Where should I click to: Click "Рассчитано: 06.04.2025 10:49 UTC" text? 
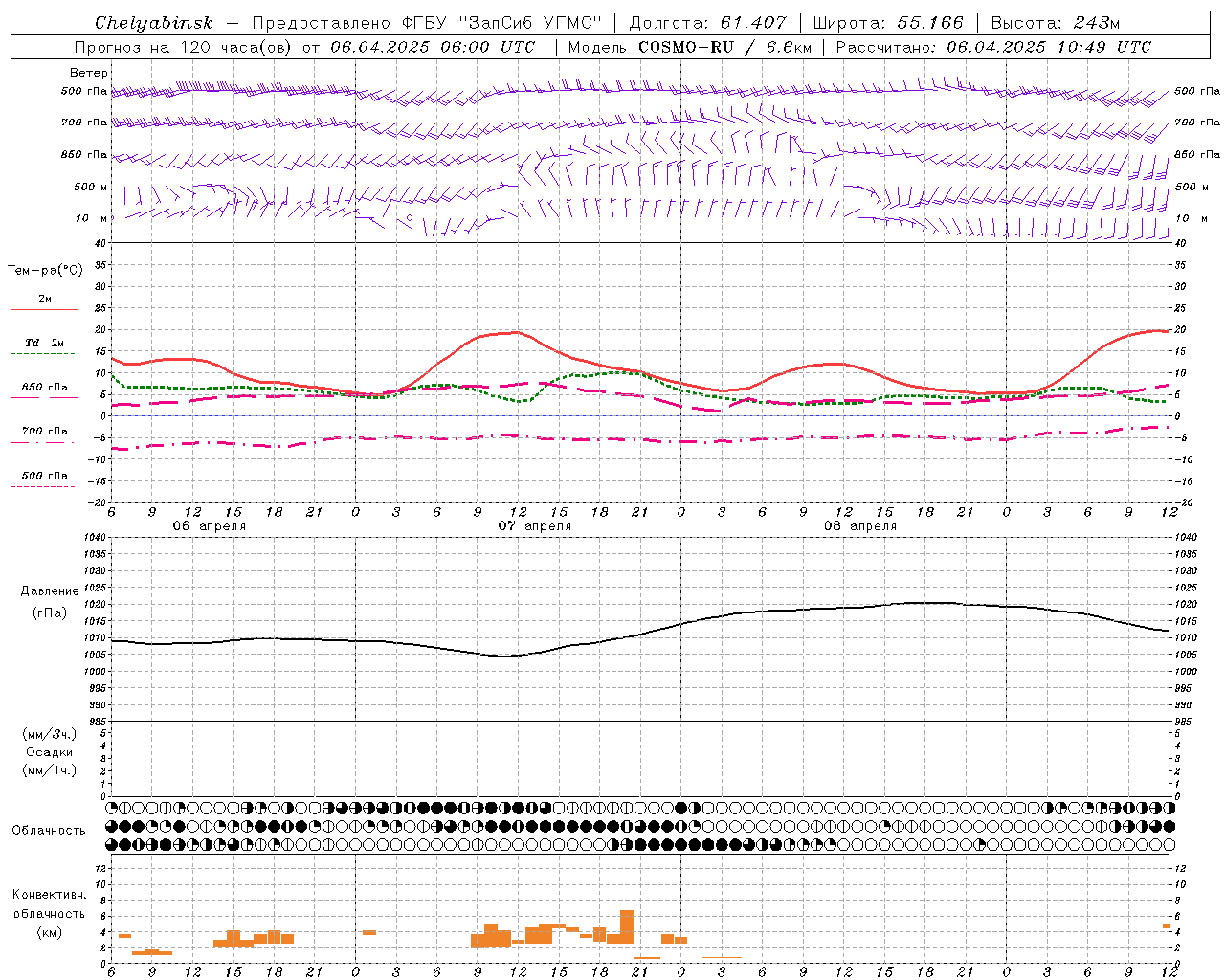click(993, 47)
